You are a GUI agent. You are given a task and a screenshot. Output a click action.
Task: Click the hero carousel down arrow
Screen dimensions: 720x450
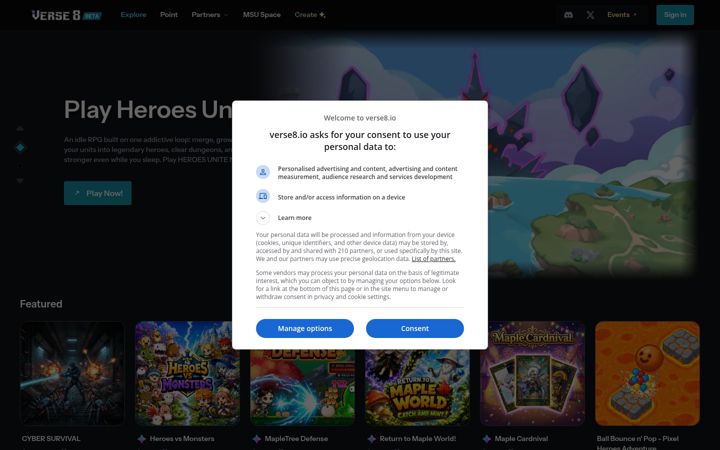point(20,181)
